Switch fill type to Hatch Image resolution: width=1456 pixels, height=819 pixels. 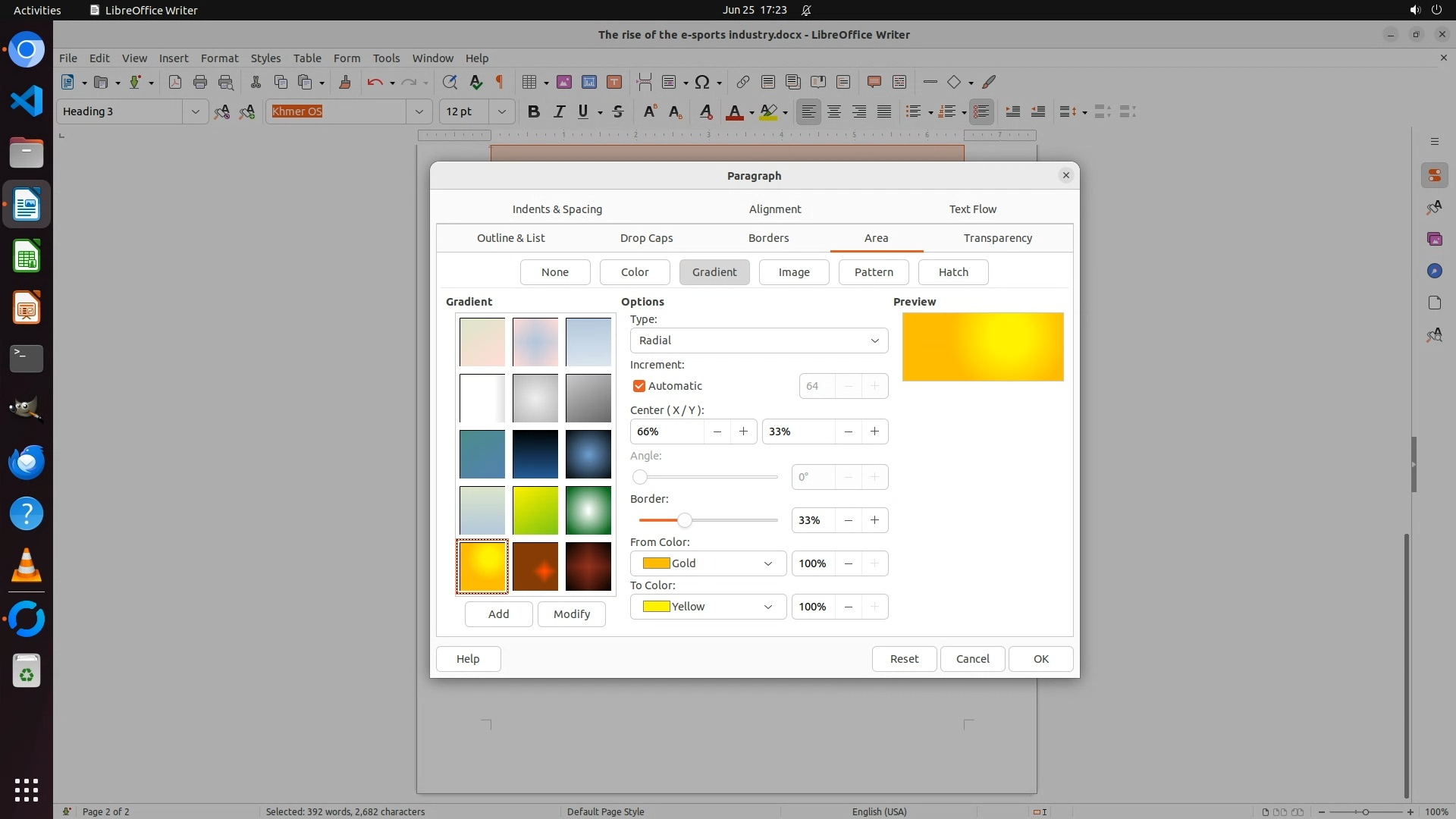pyautogui.click(x=952, y=272)
